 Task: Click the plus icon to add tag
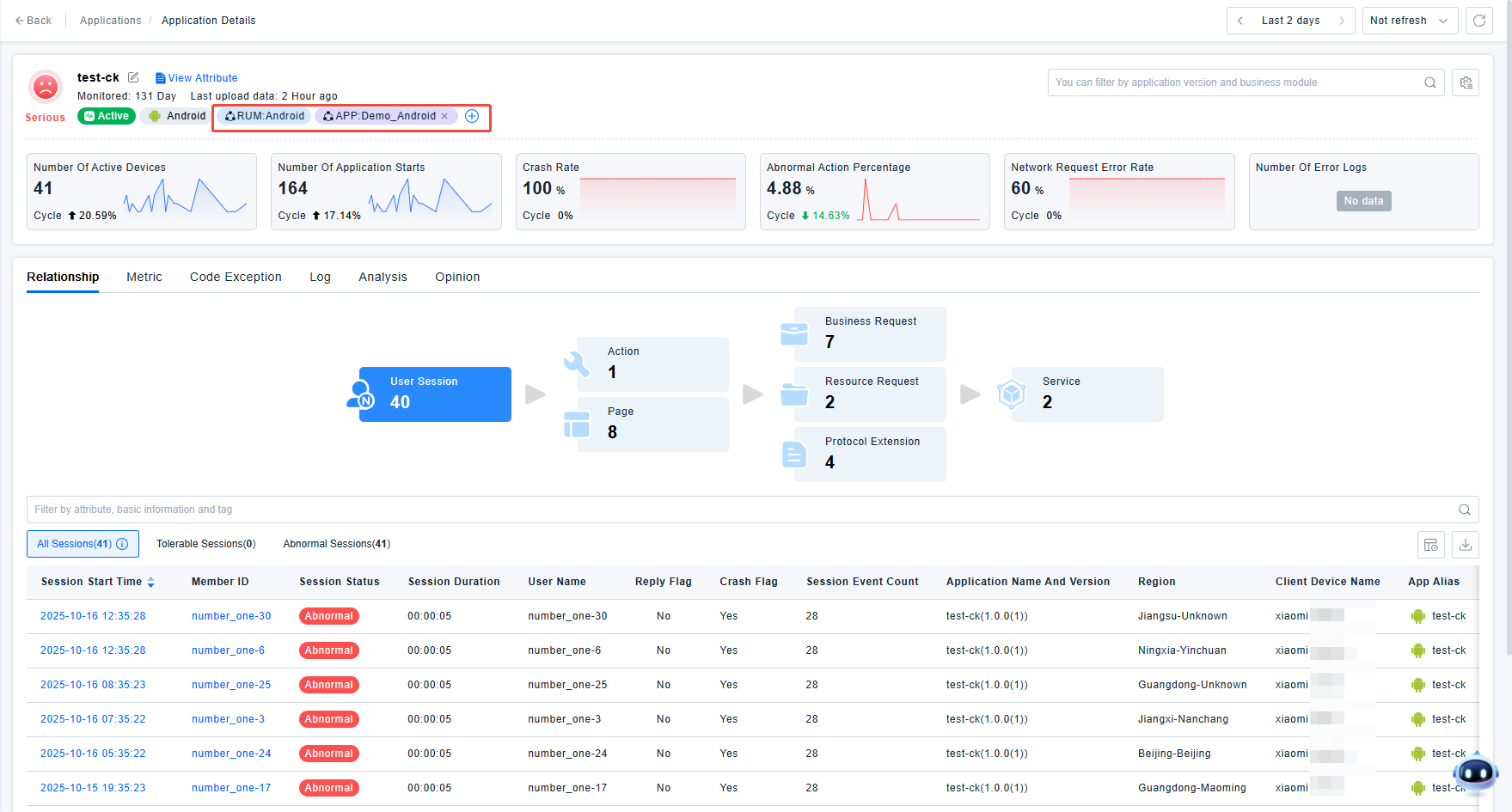point(472,116)
